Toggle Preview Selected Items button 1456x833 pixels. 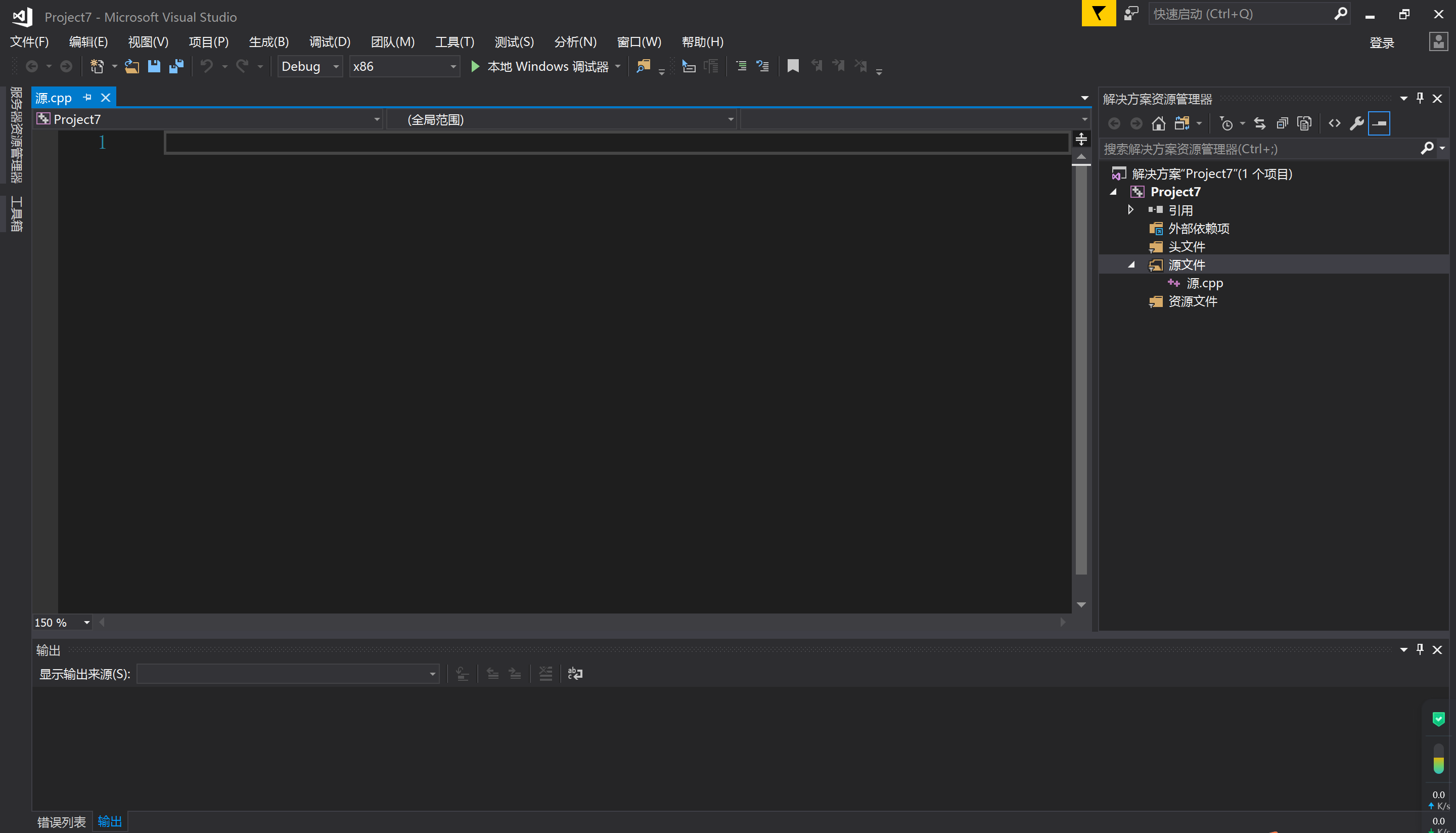(x=1379, y=123)
